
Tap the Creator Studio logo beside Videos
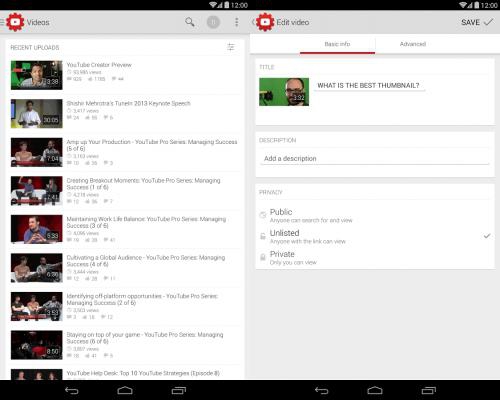click(15, 22)
